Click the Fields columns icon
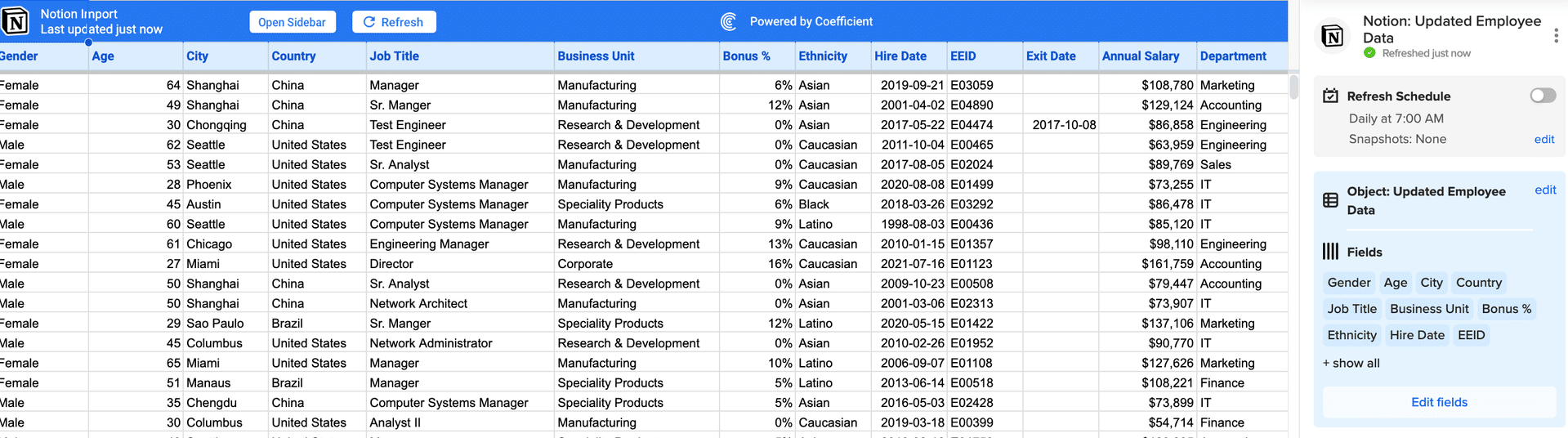Screen dimensions: 1568x438 (x=1331, y=252)
